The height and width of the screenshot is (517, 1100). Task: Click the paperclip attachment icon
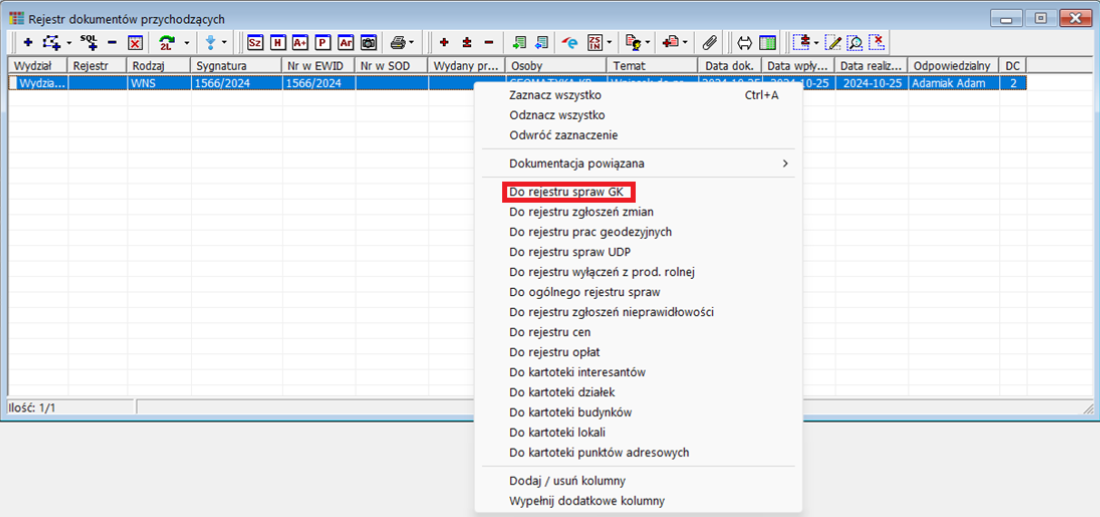pos(709,43)
